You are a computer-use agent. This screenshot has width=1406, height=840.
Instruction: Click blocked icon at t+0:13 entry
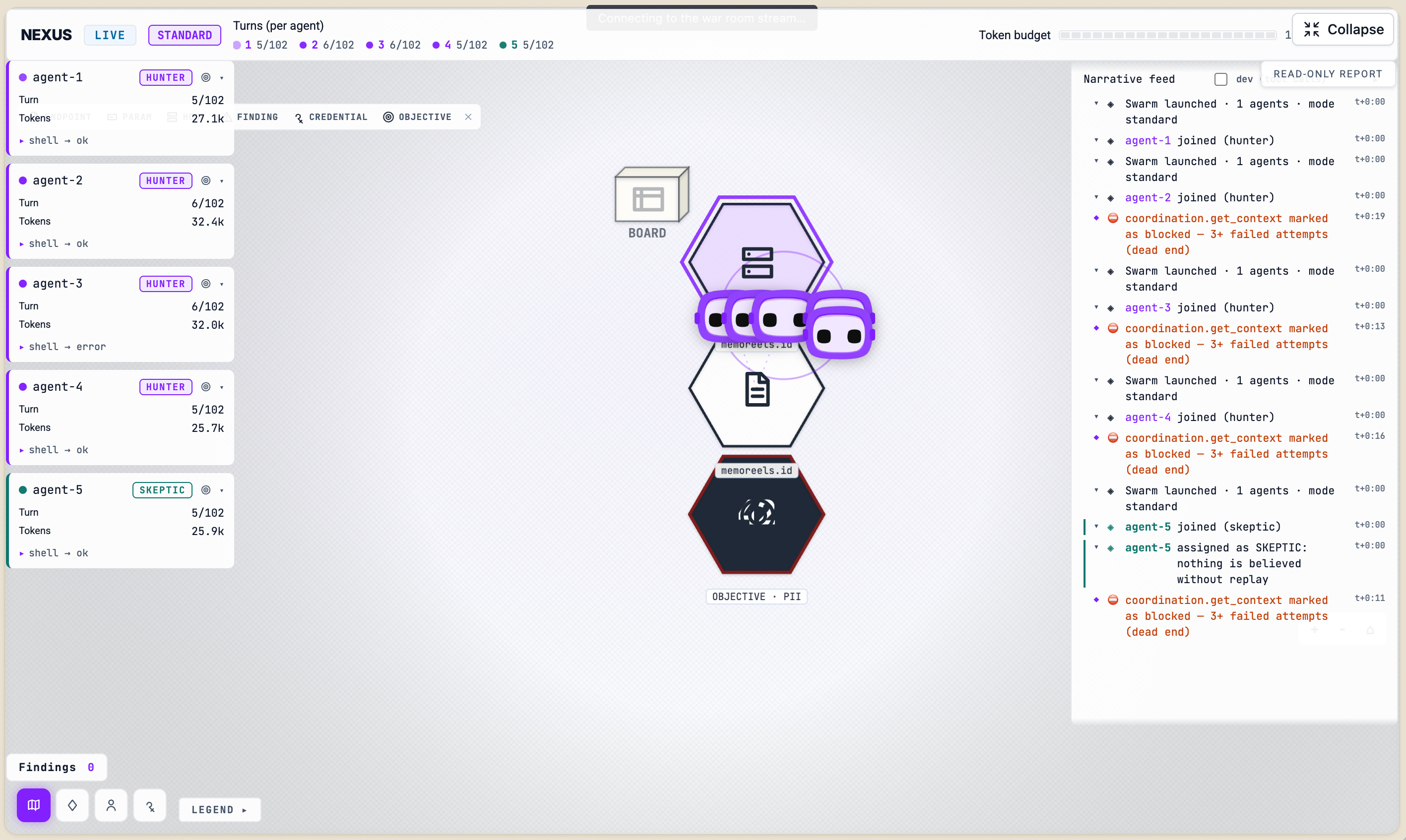pos(1113,328)
